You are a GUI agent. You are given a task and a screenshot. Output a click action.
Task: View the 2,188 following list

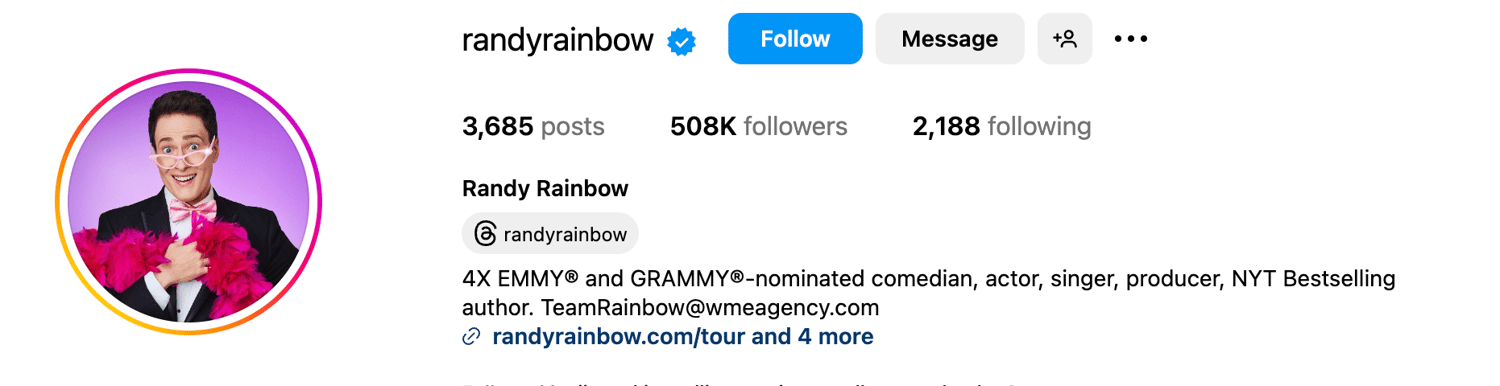click(x=1002, y=127)
